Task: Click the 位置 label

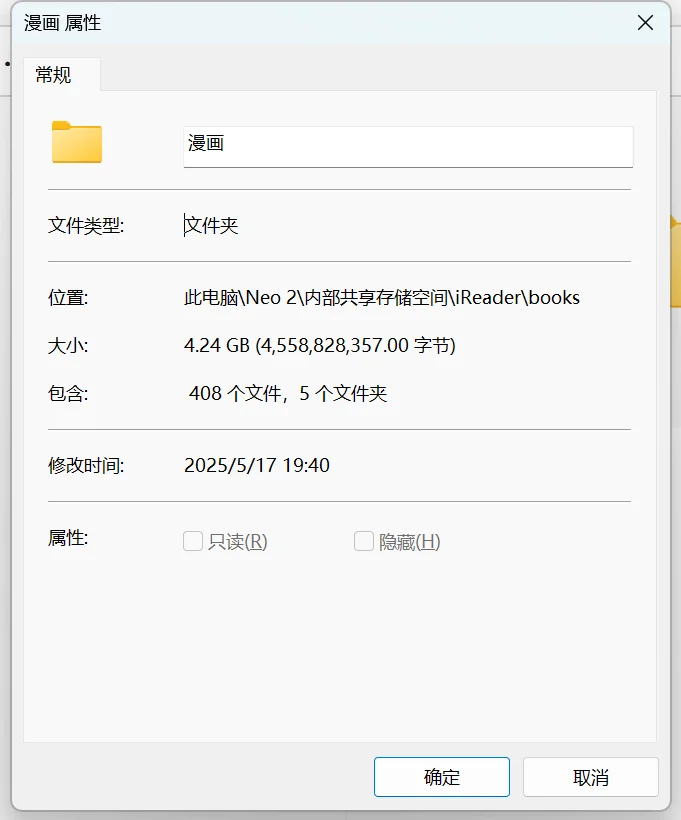Action: [68, 298]
